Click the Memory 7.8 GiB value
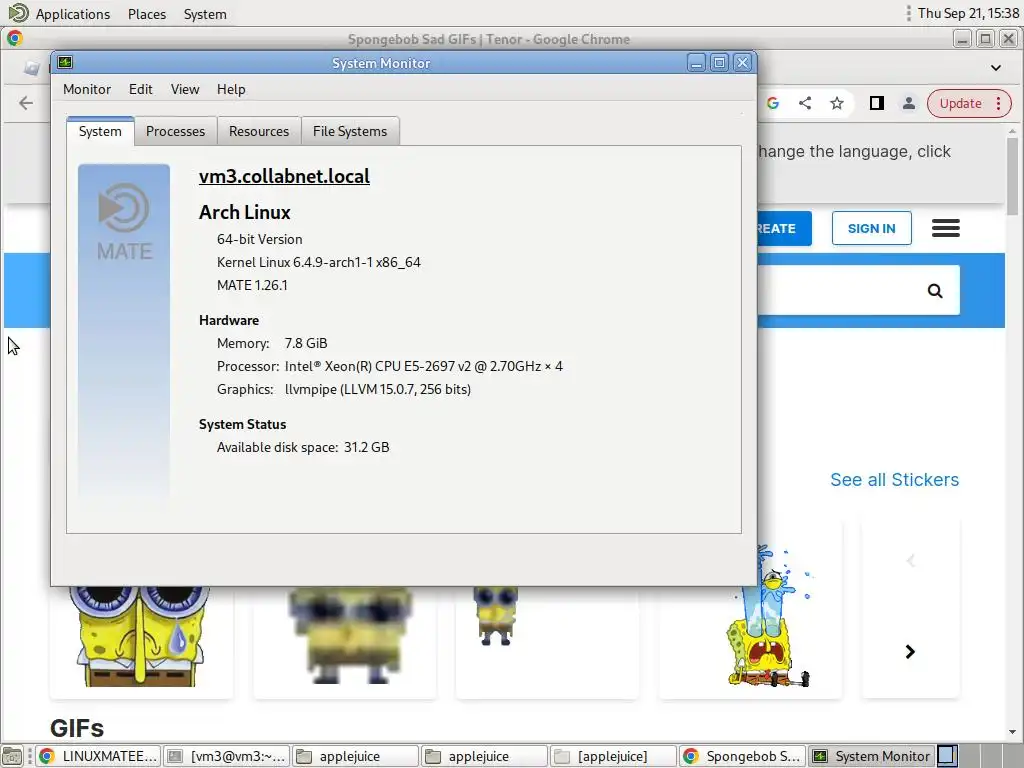 pos(306,344)
